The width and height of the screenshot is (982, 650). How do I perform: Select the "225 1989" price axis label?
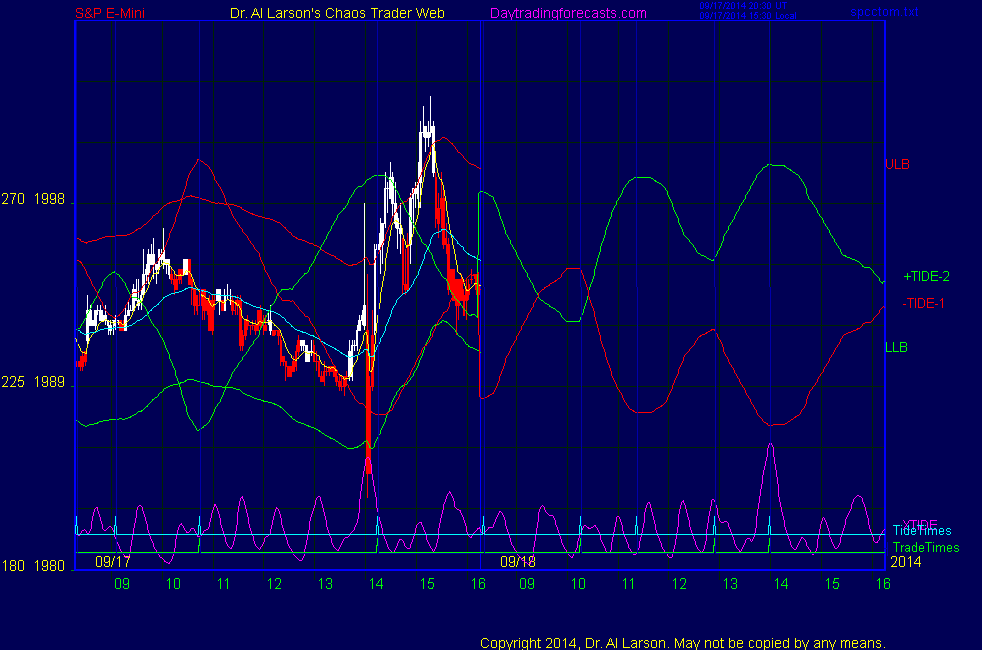pos(33,382)
